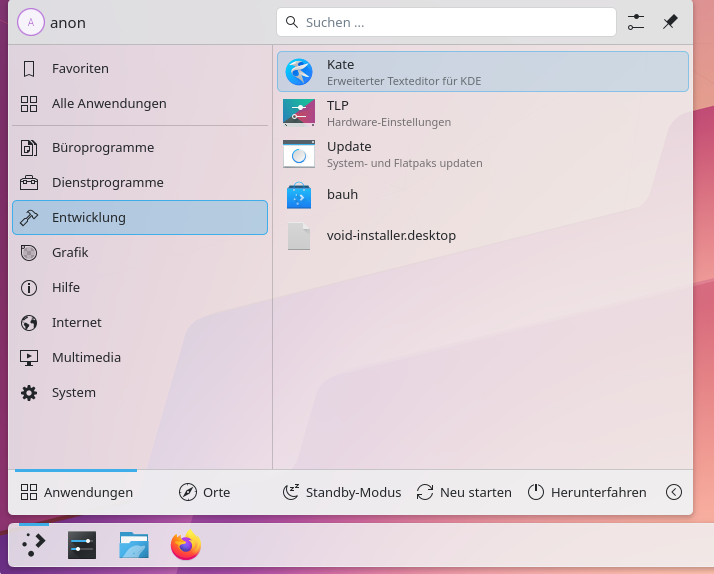
Task: Launch TLP hardware settings
Action: [482, 113]
